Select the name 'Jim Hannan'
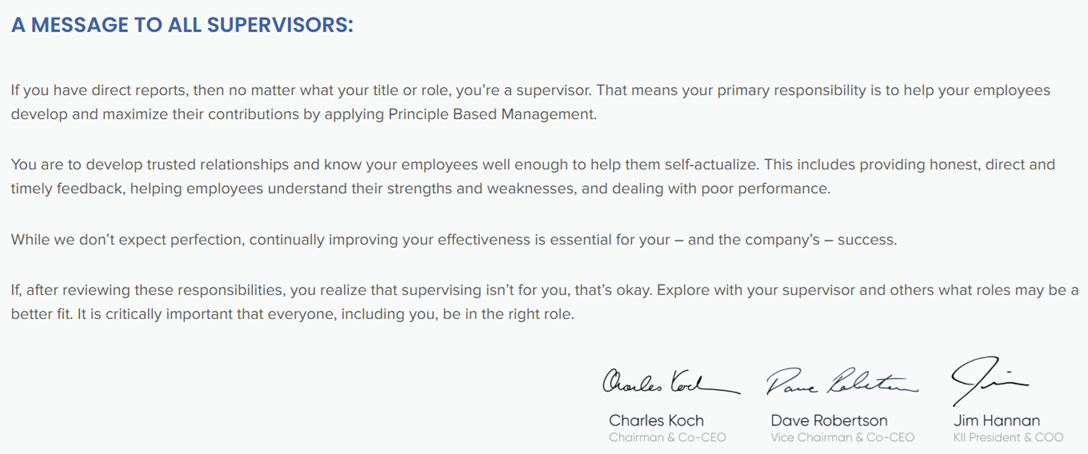The height and width of the screenshot is (454, 1088). pos(996,421)
